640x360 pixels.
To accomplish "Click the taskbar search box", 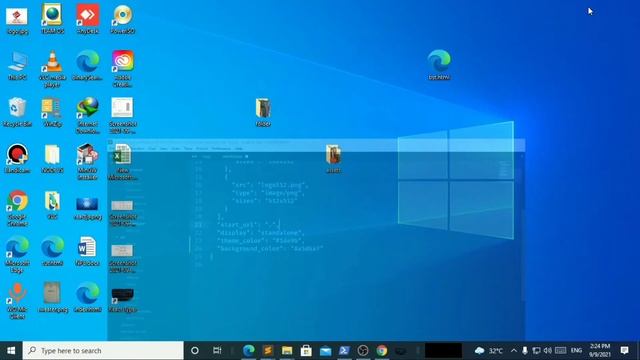I will (x=103, y=351).
